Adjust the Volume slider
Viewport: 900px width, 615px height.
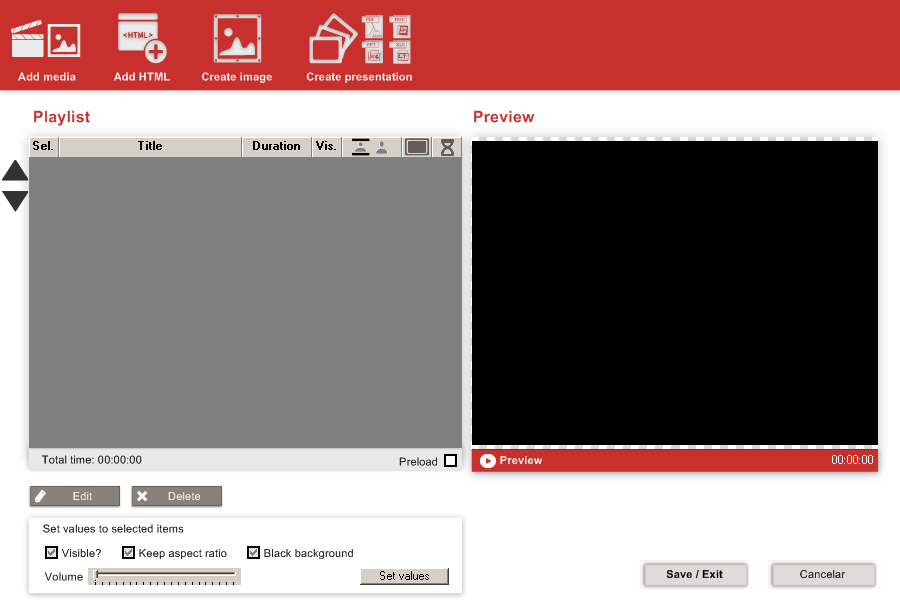click(x=165, y=575)
